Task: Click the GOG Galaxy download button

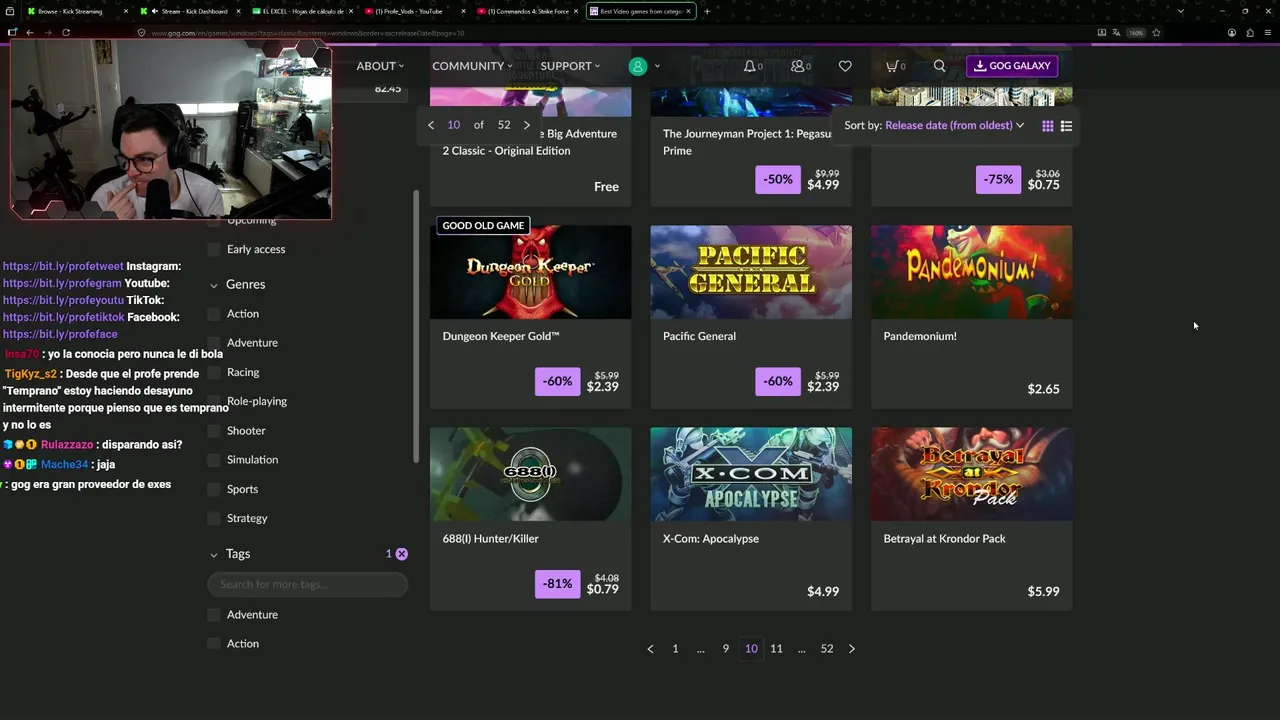Action: [x=1012, y=66]
